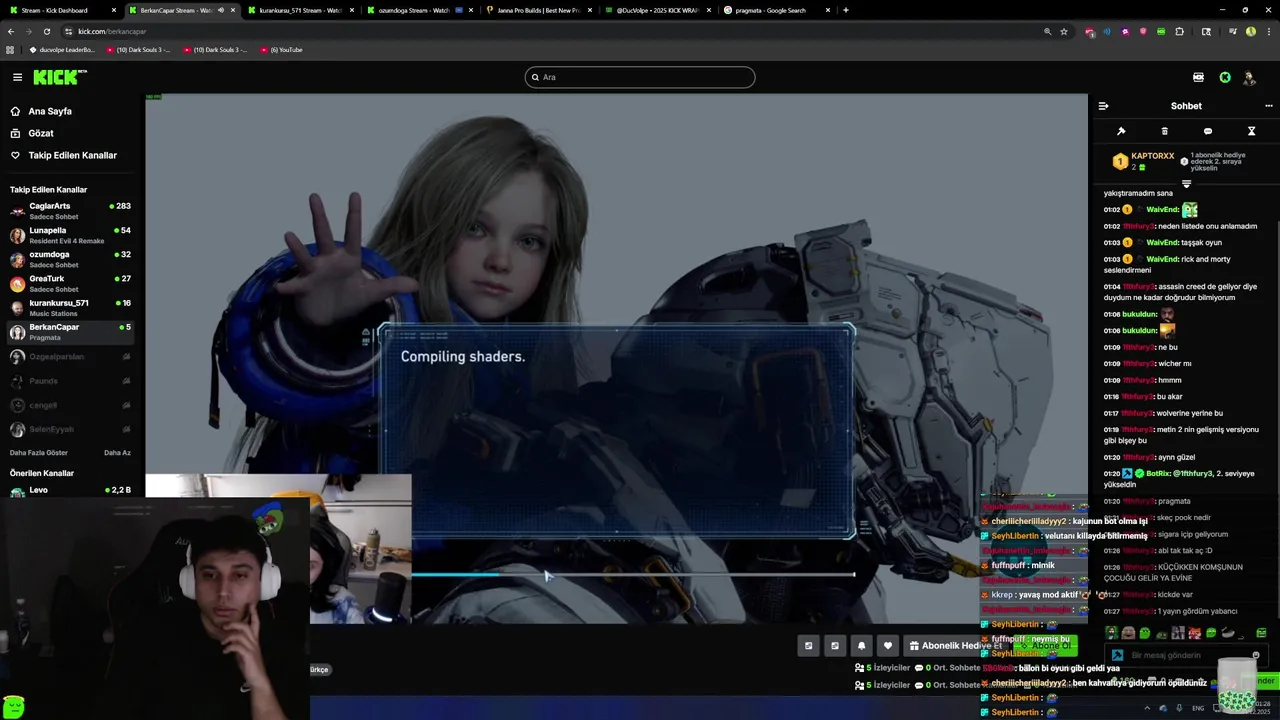Click the green Abone Ol button
The width and height of the screenshot is (1280, 720).
click(1045, 646)
